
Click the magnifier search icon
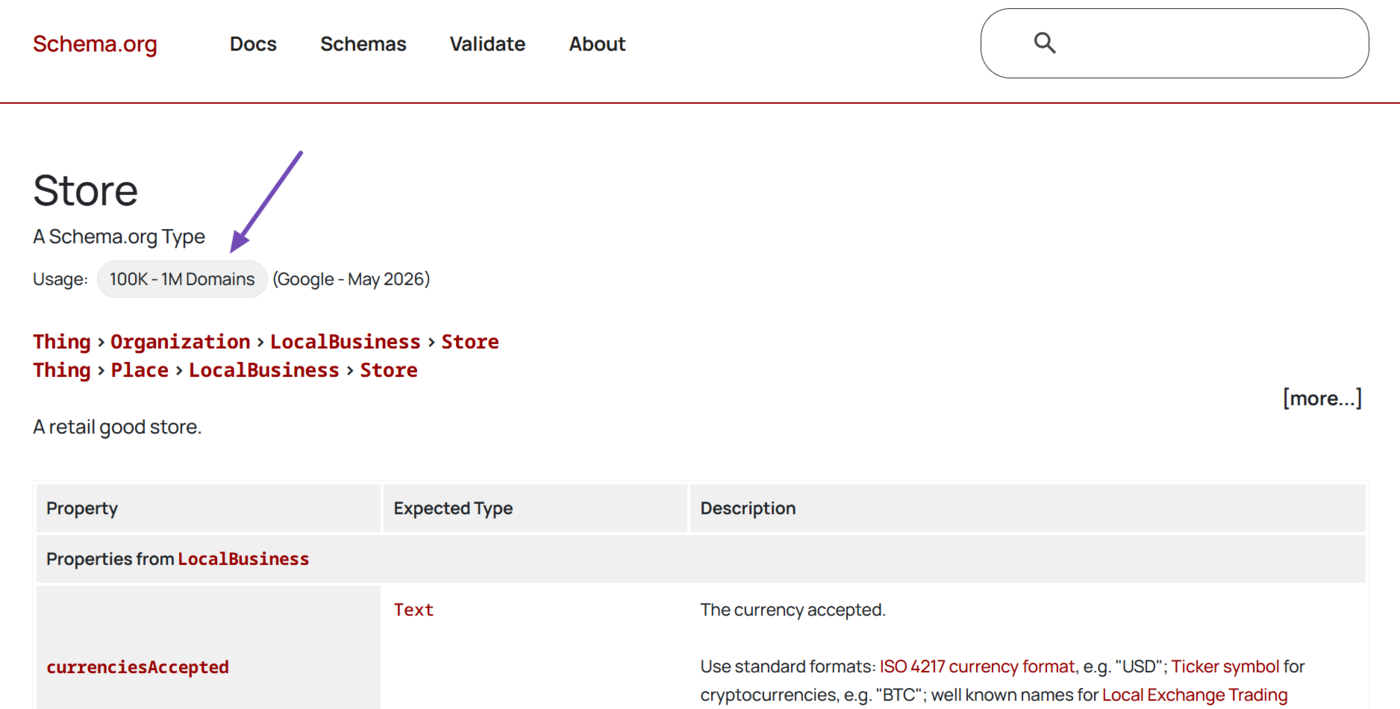pos(1044,43)
